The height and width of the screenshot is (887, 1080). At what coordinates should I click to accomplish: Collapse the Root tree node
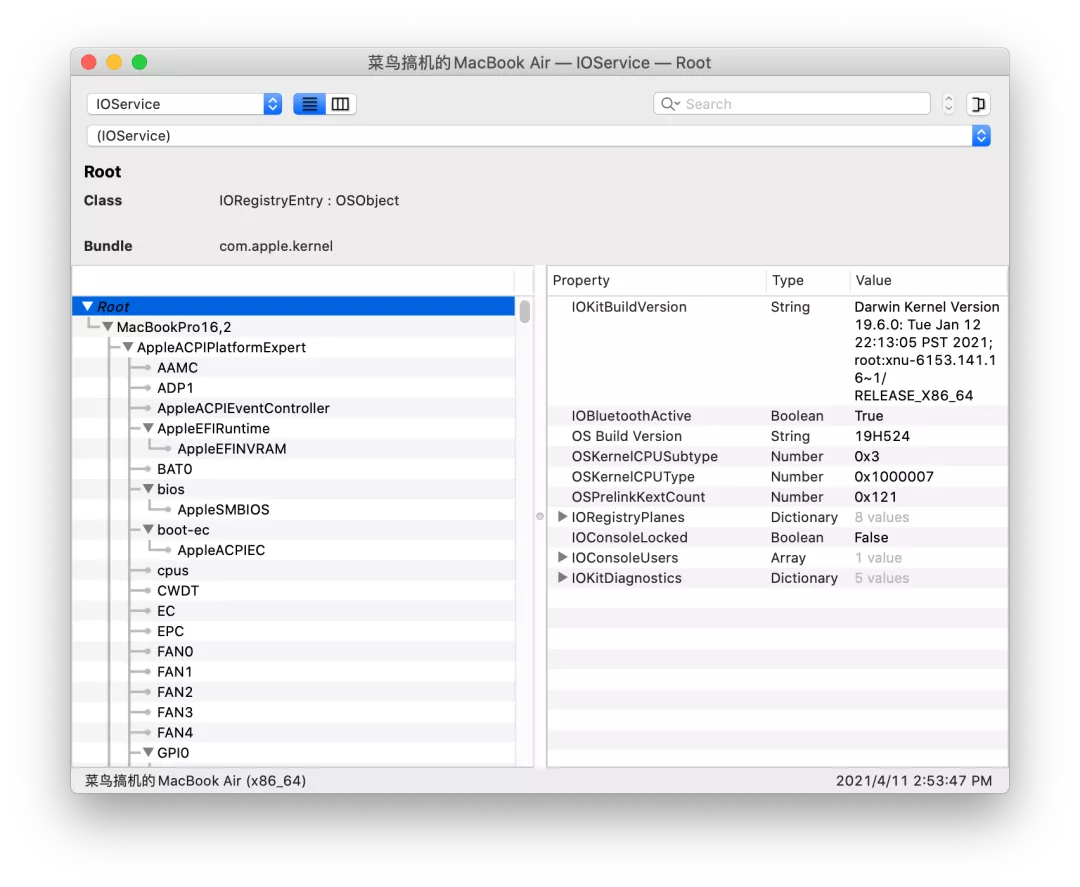click(x=87, y=306)
